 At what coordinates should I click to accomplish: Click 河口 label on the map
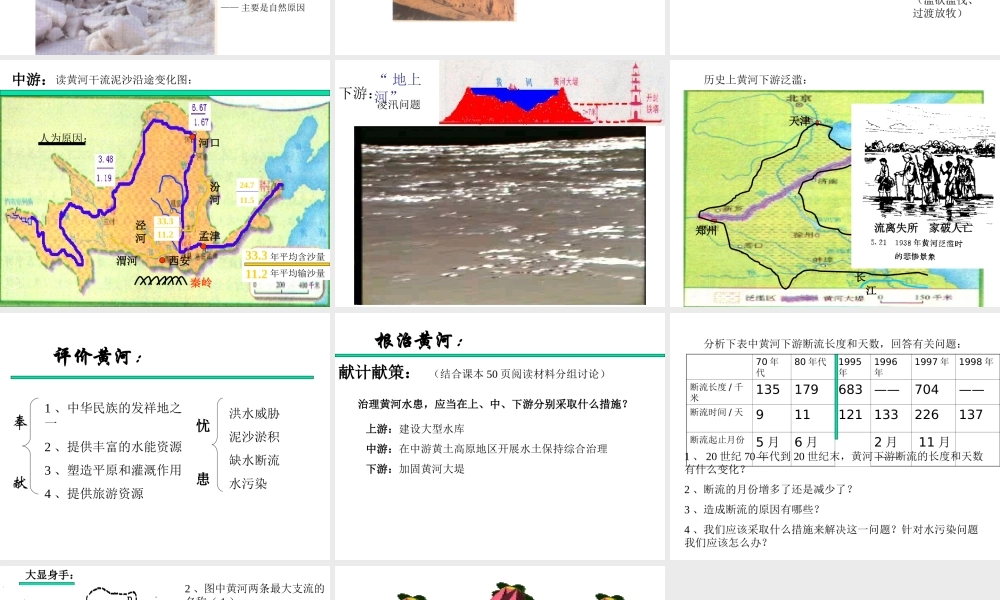tap(209, 143)
